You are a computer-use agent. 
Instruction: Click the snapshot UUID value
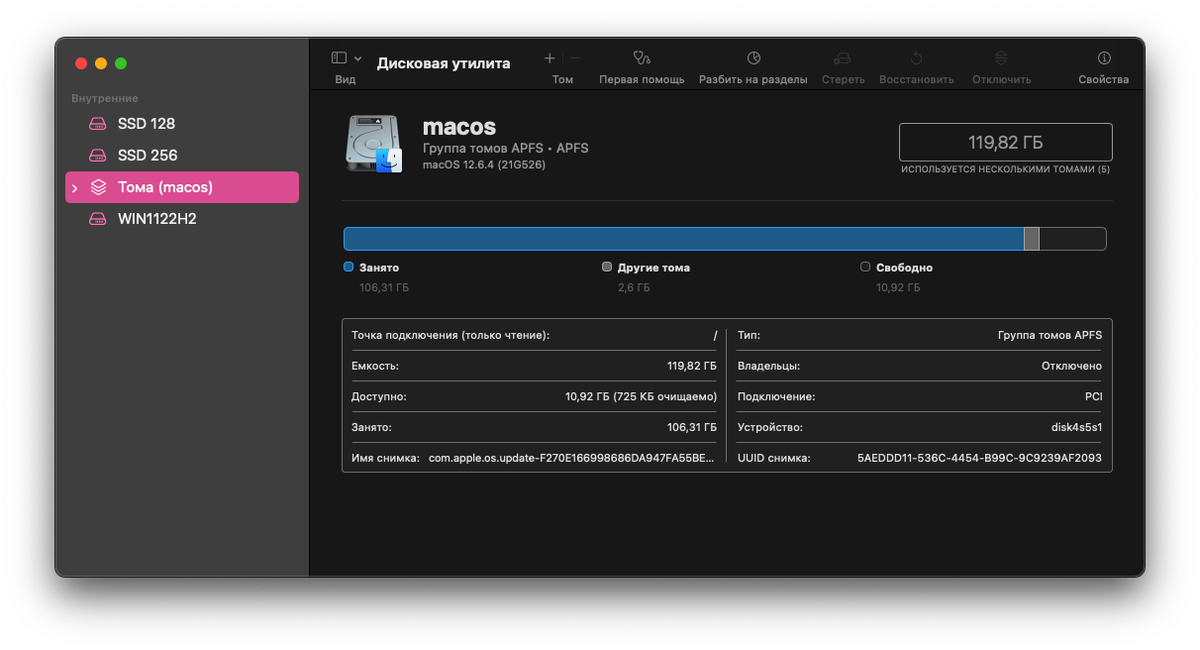tap(979, 458)
